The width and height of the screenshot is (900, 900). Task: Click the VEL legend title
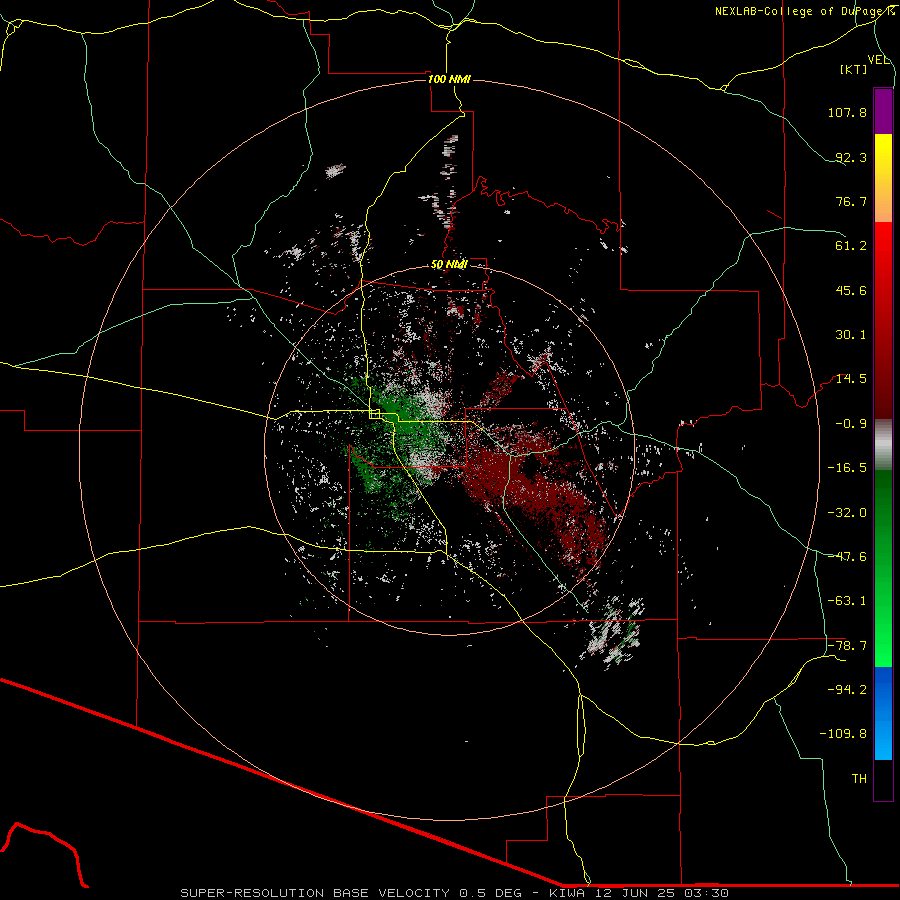pyautogui.click(x=878, y=60)
